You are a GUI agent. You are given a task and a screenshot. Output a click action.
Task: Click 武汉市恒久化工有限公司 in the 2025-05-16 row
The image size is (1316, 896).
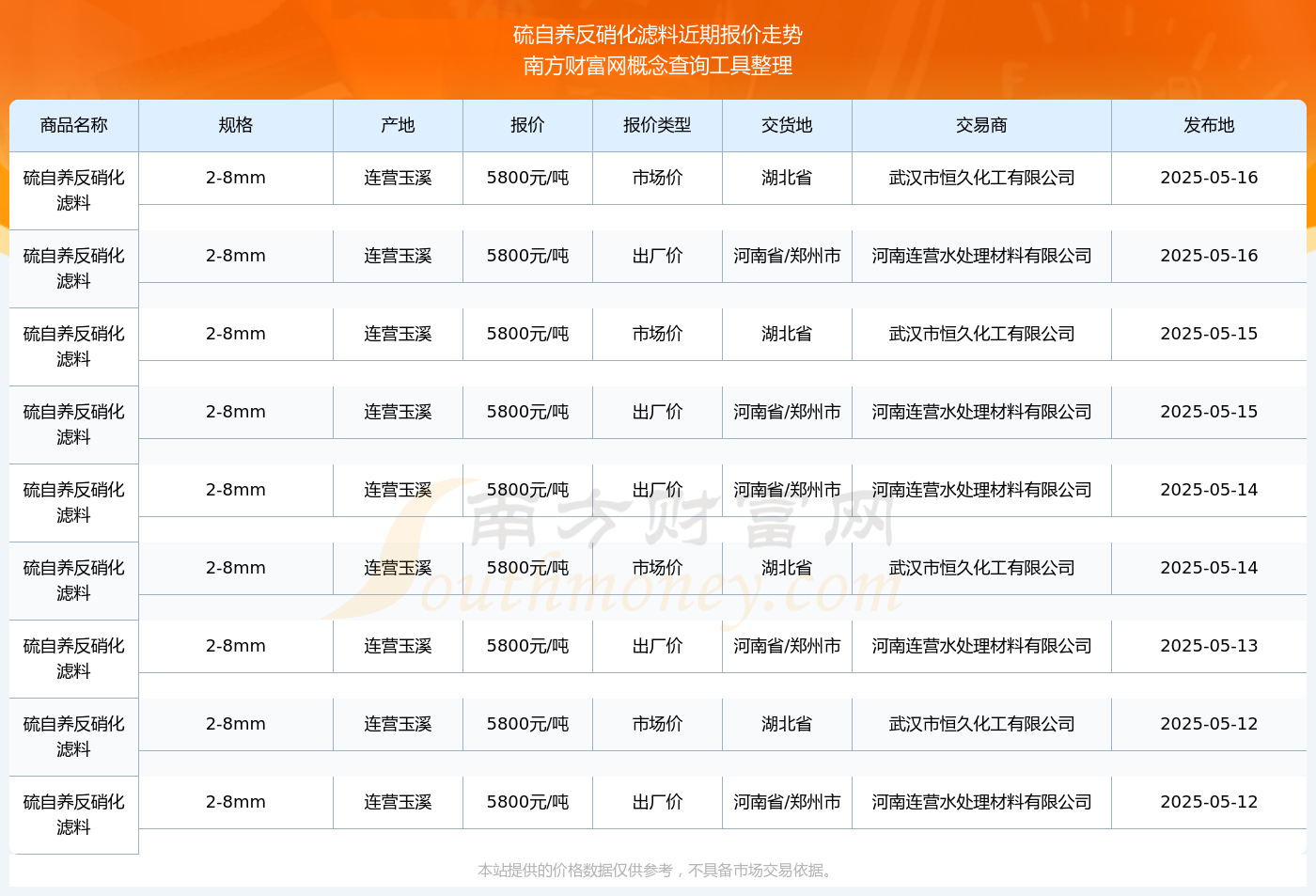pyautogui.click(x=982, y=178)
